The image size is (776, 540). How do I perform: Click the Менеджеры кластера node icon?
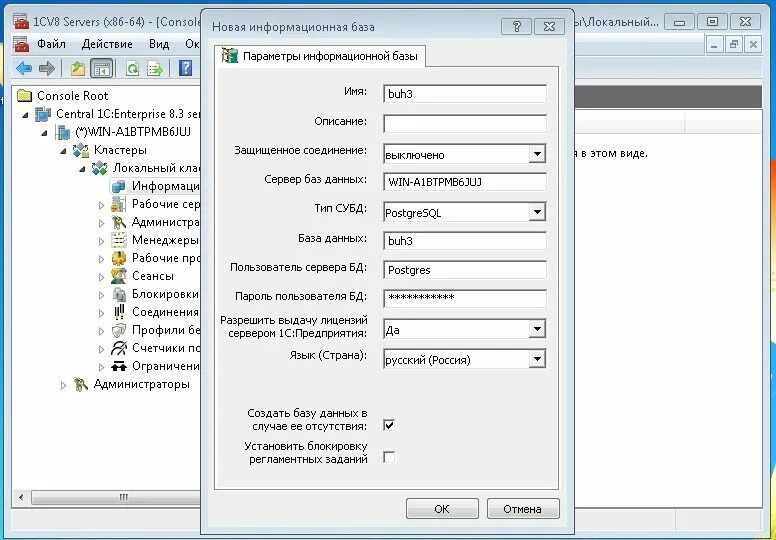tap(118, 240)
